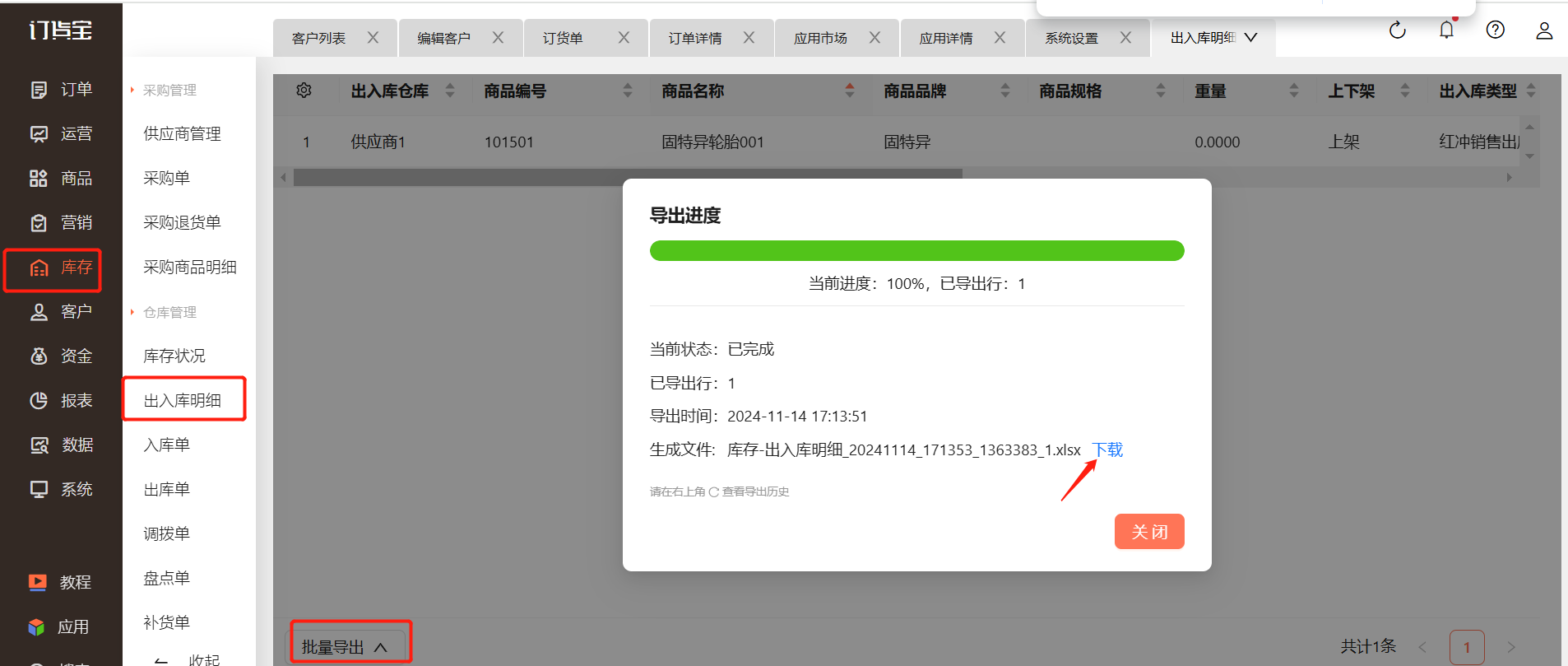Open the notification bell
Viewport: 1568px width, 666px height.
[x=1446, y=30]
